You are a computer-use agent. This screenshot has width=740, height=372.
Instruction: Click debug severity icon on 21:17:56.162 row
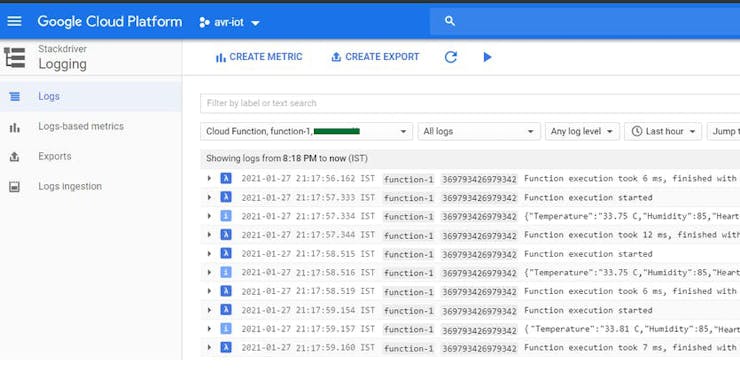click(x=226, y=178)
